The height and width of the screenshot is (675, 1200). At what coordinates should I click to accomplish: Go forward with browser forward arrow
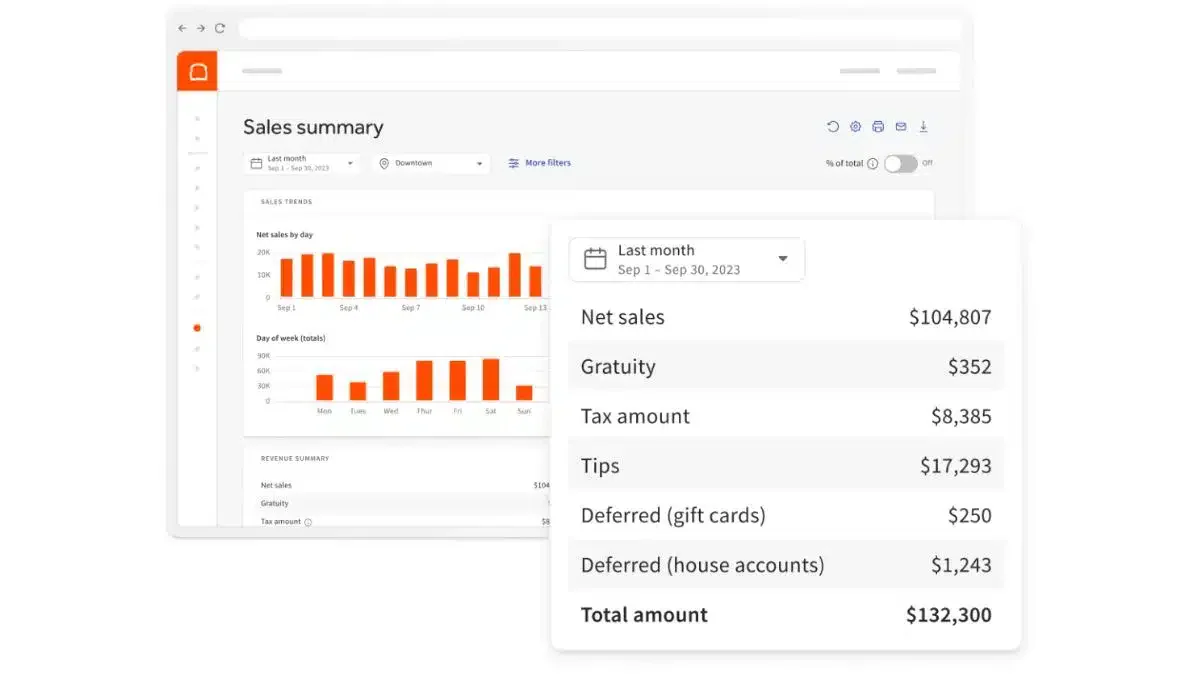pos(201,29)
